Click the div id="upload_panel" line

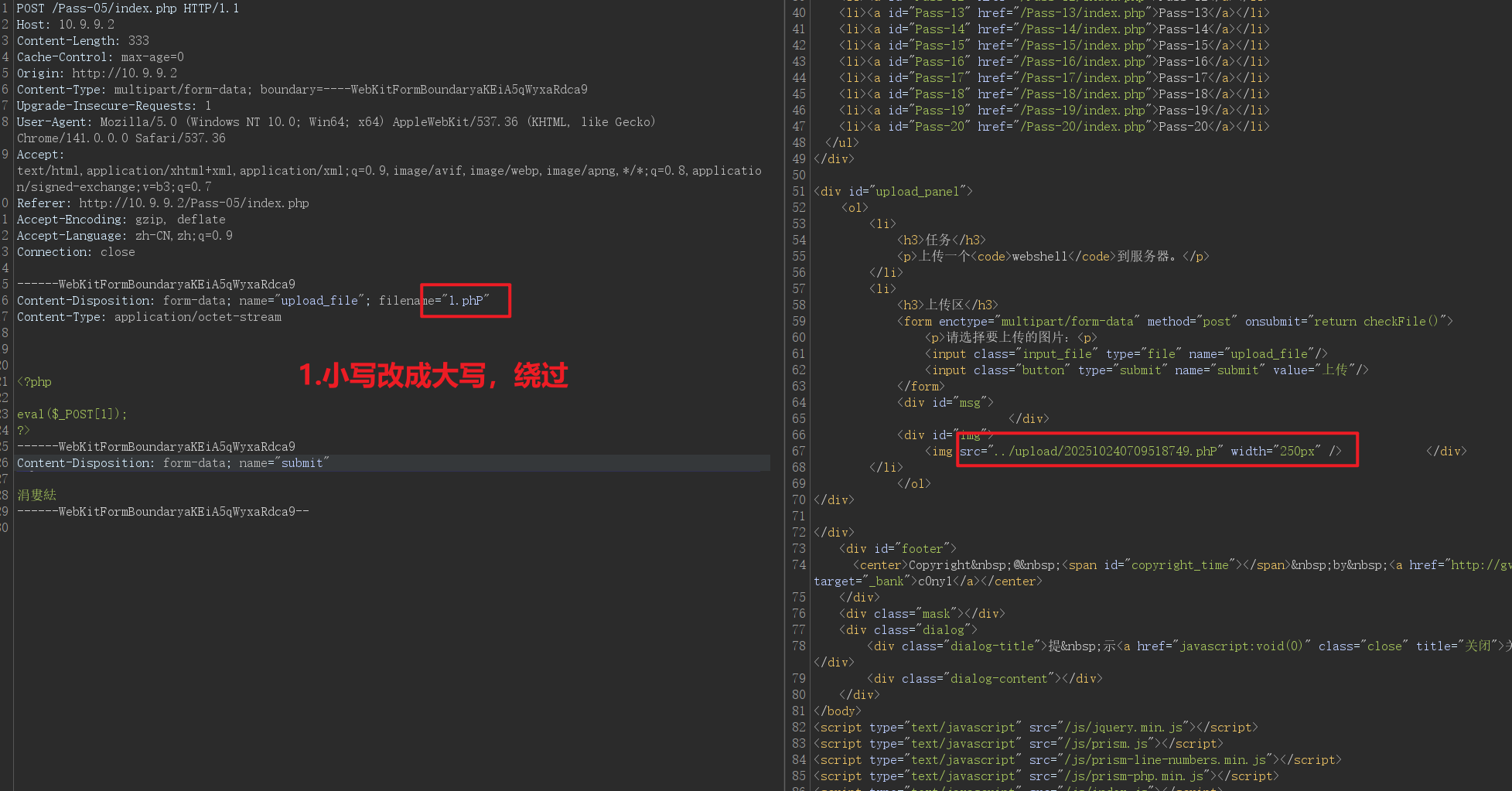(893, 192)
